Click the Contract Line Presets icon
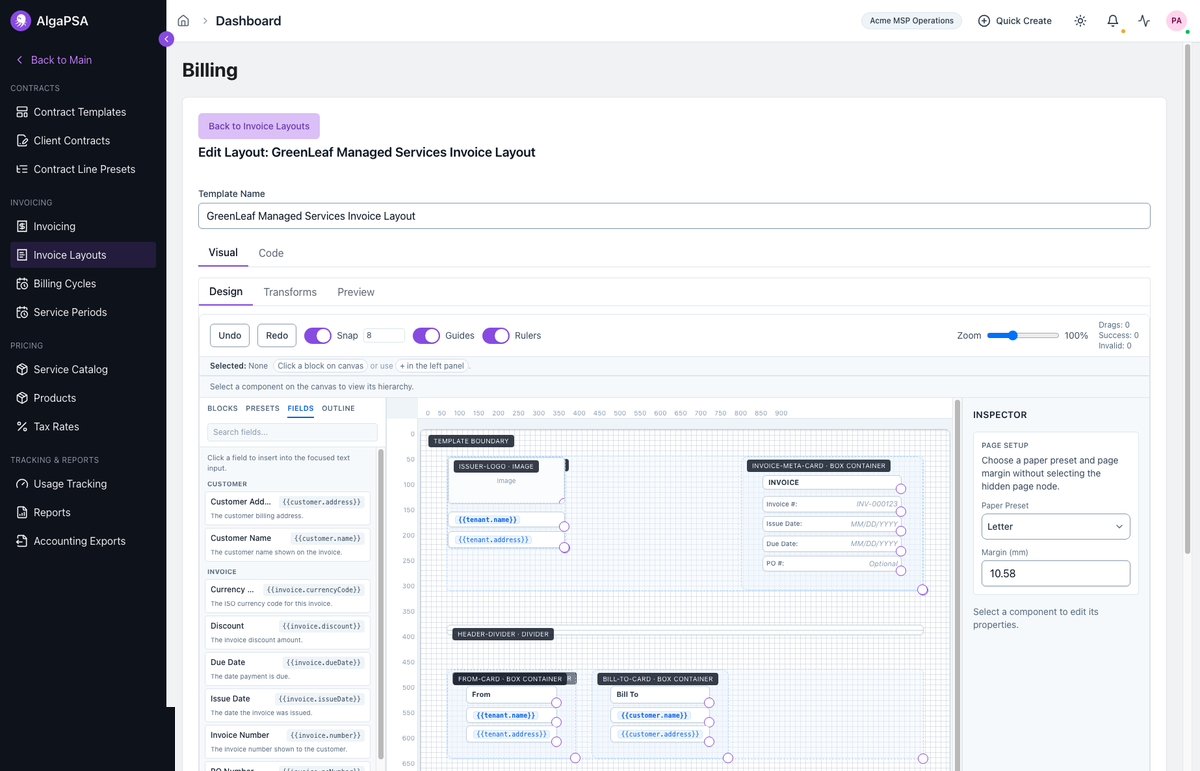 point(22,169)
